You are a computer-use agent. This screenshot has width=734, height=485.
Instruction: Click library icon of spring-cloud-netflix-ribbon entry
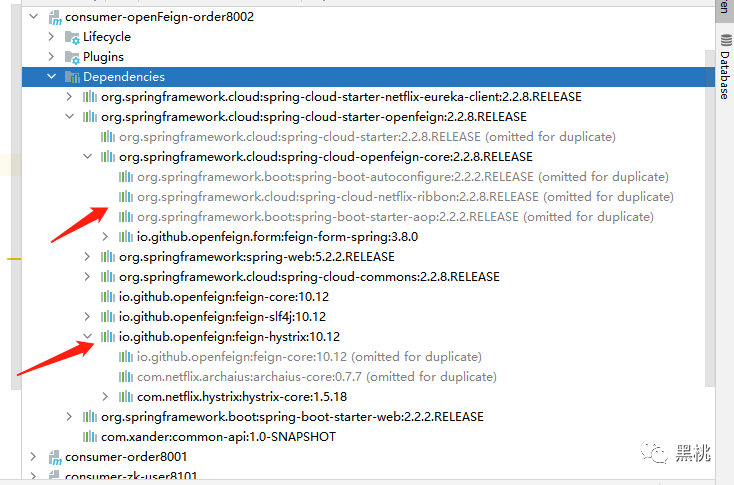tap(126, 197)
